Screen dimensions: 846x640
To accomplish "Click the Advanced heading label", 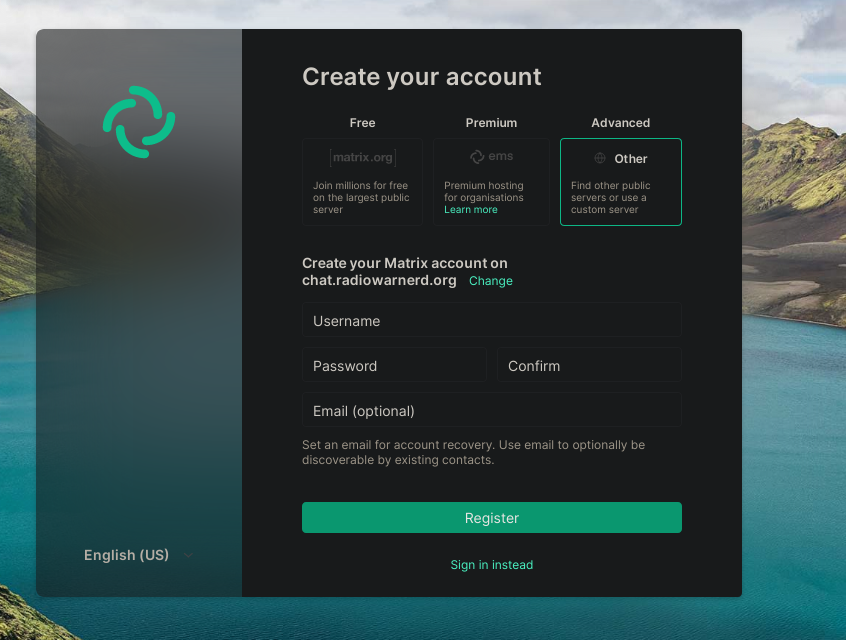I will tap(621, 123).
